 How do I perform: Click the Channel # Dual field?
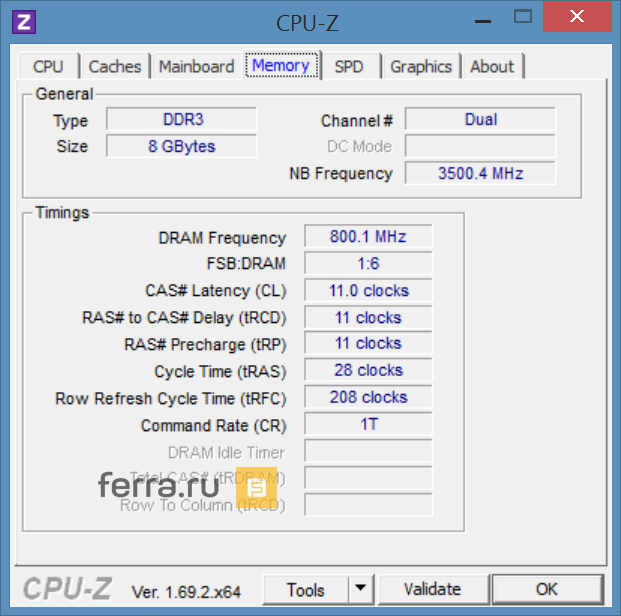coord(480,120)
